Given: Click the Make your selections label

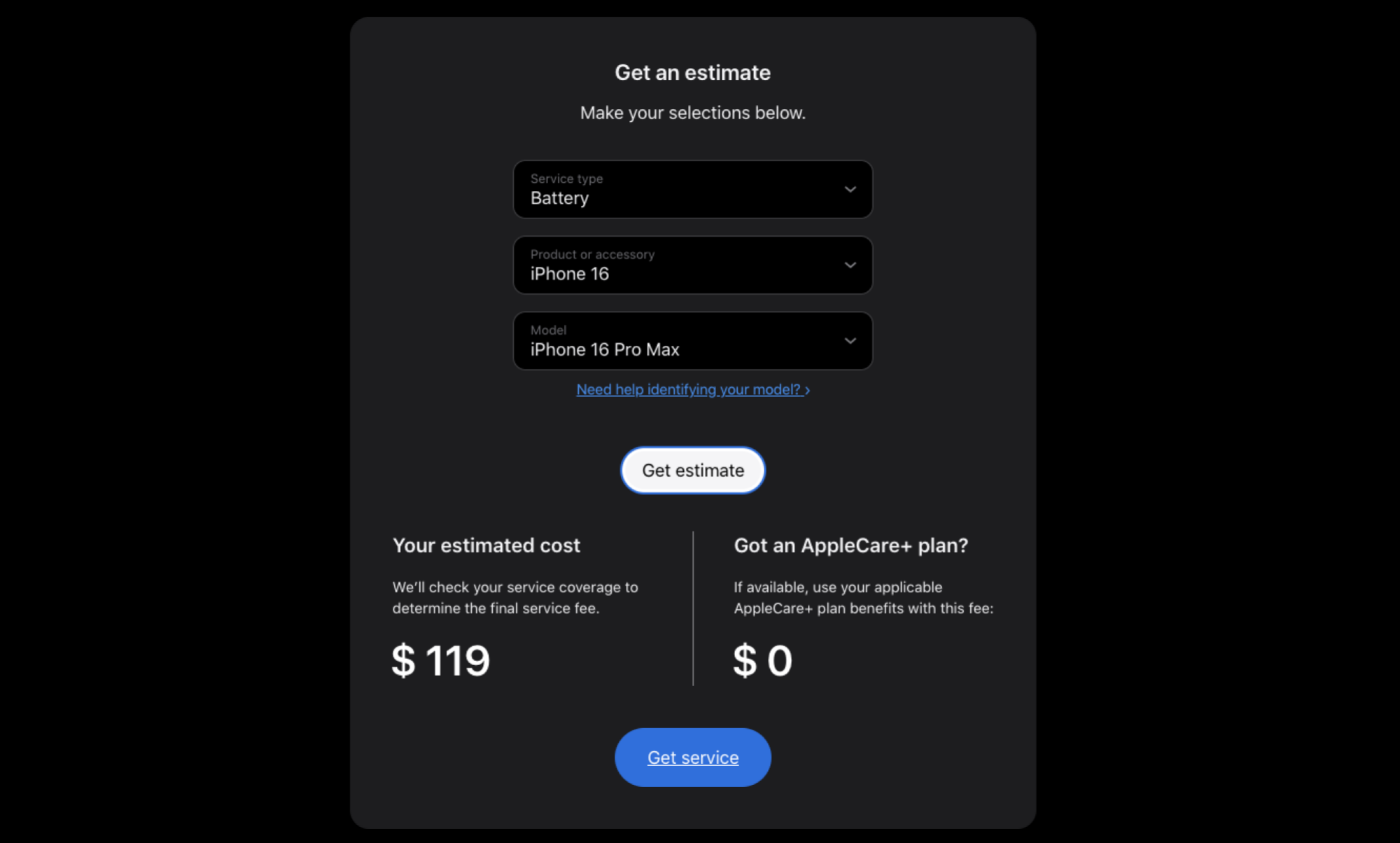Looking at the screenshot, I should pos(693,112).
